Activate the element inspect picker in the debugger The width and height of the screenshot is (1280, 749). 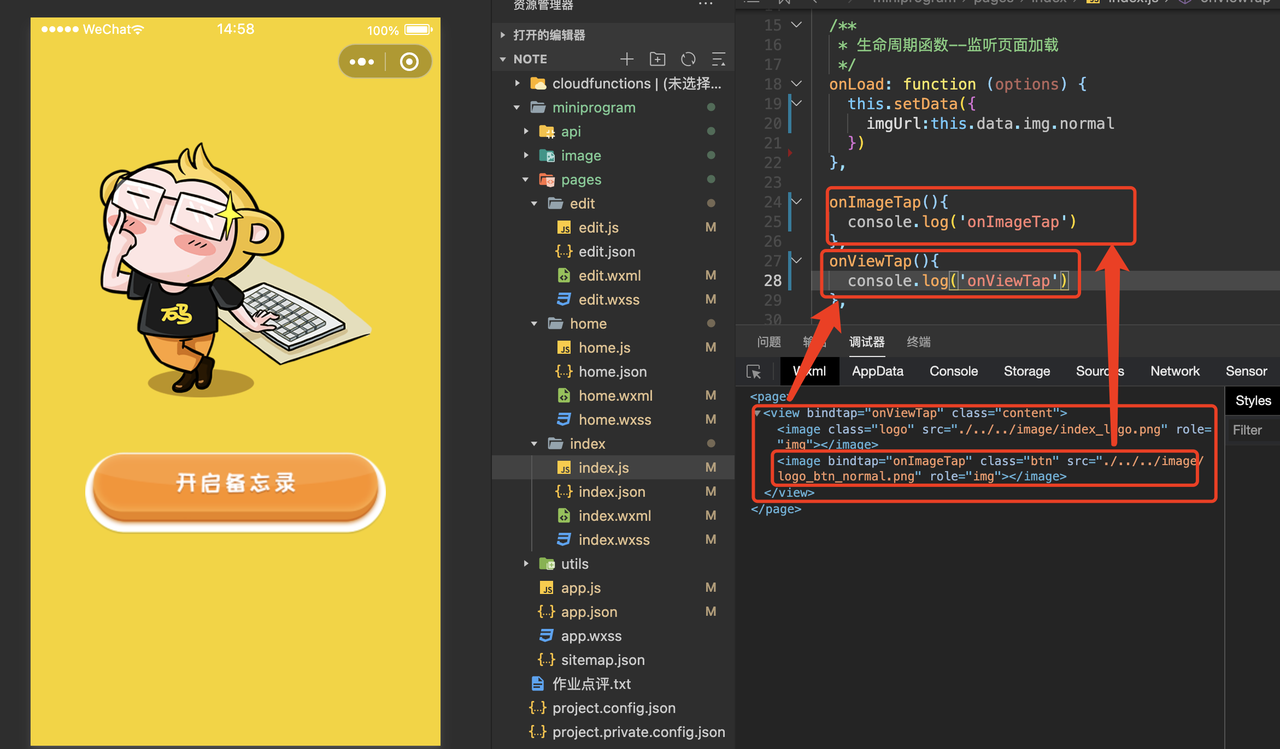tap(754, 371)
